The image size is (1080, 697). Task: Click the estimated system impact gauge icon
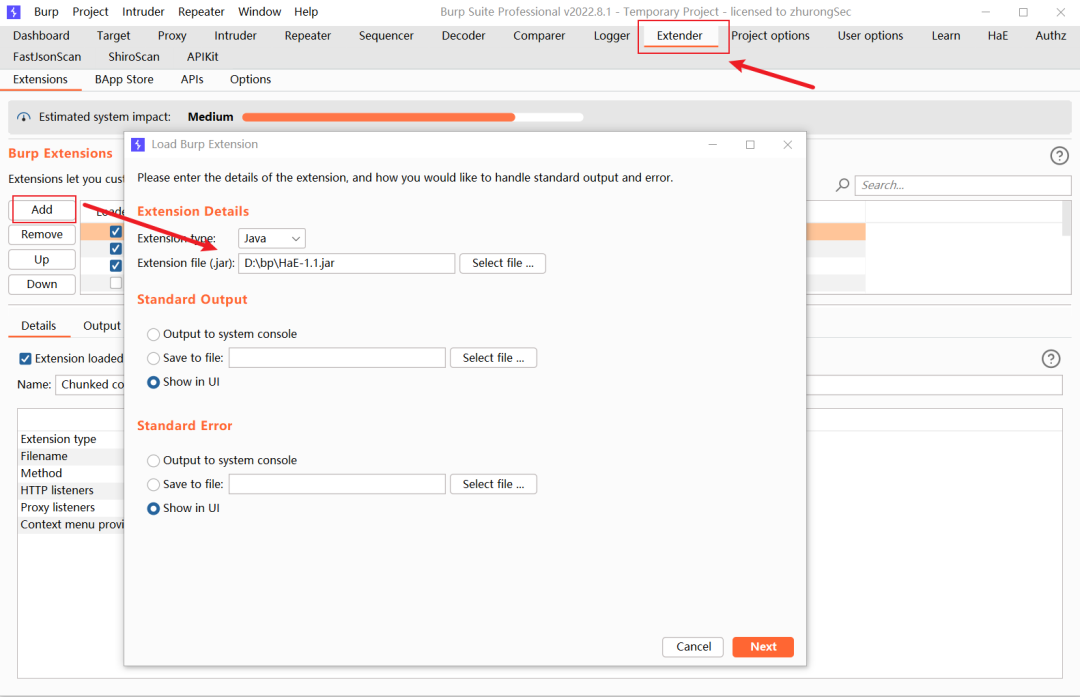click(24, 117)
